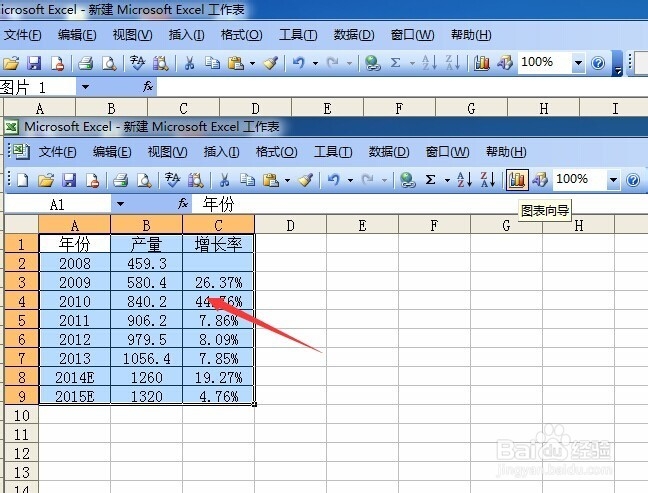The width and height of the screenshot is (648, 493).
Task: Click the Save icon in embedded Excel toolbar
Action: click(x=69, y=180)
